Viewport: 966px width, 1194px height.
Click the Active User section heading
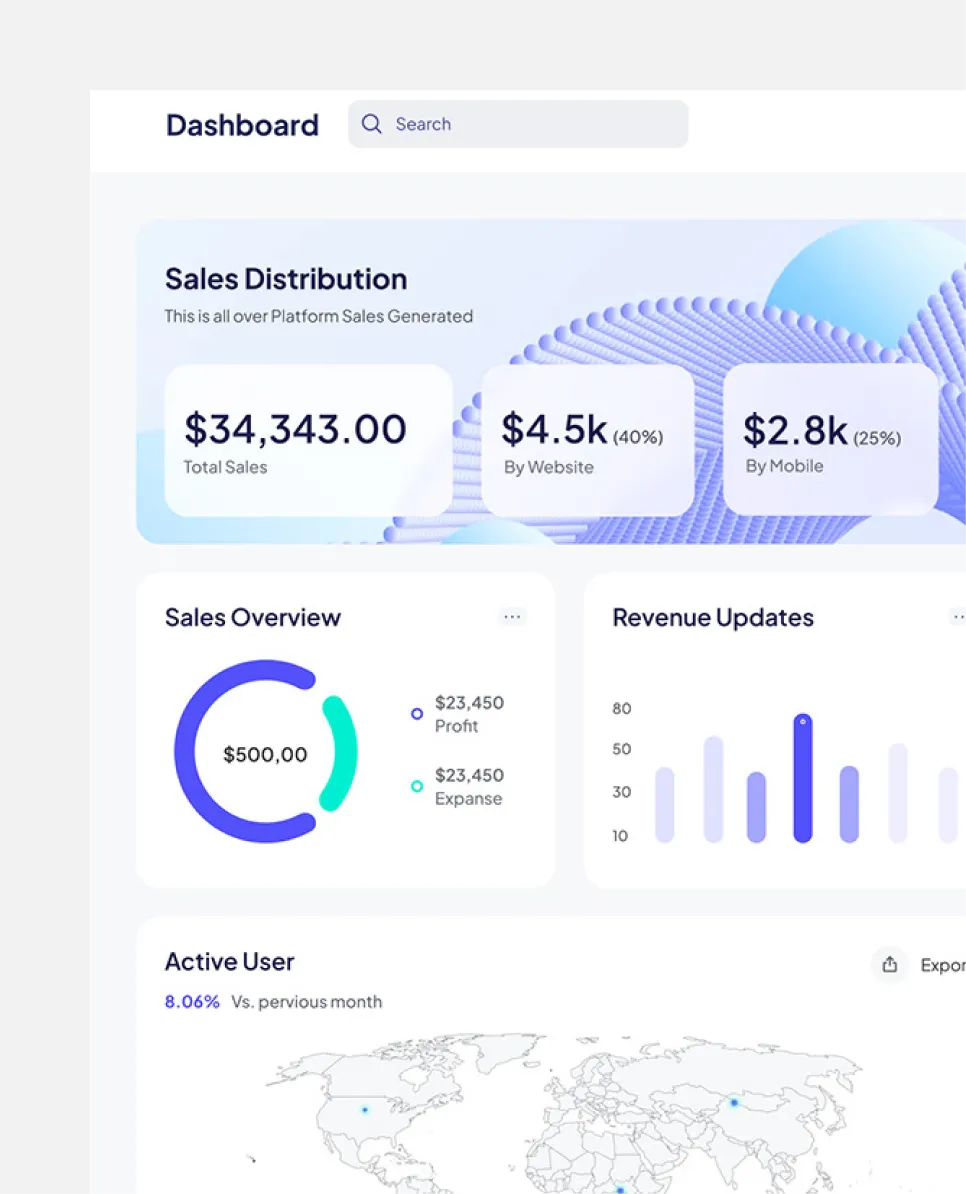pyautogui.click(x=229, y=961)
